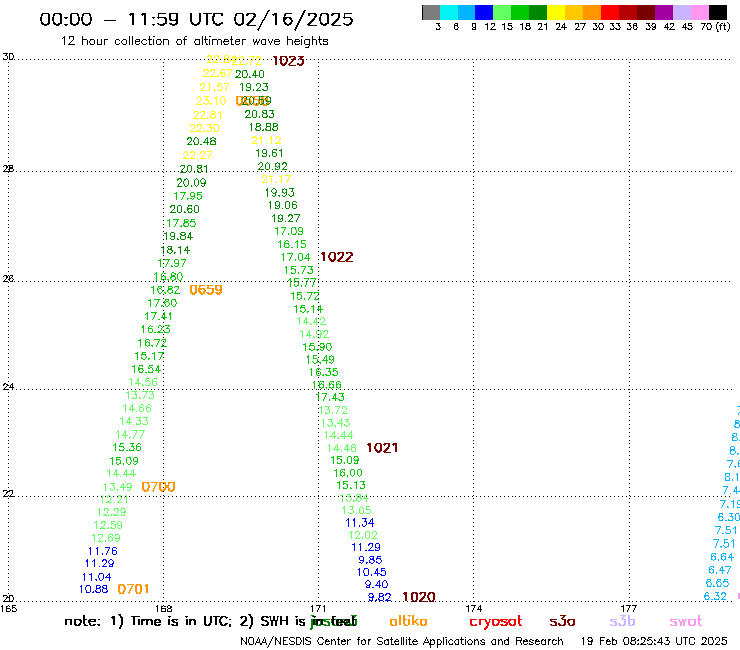
Task: Select the swot satellite legend label
Action: coord(686,622)
